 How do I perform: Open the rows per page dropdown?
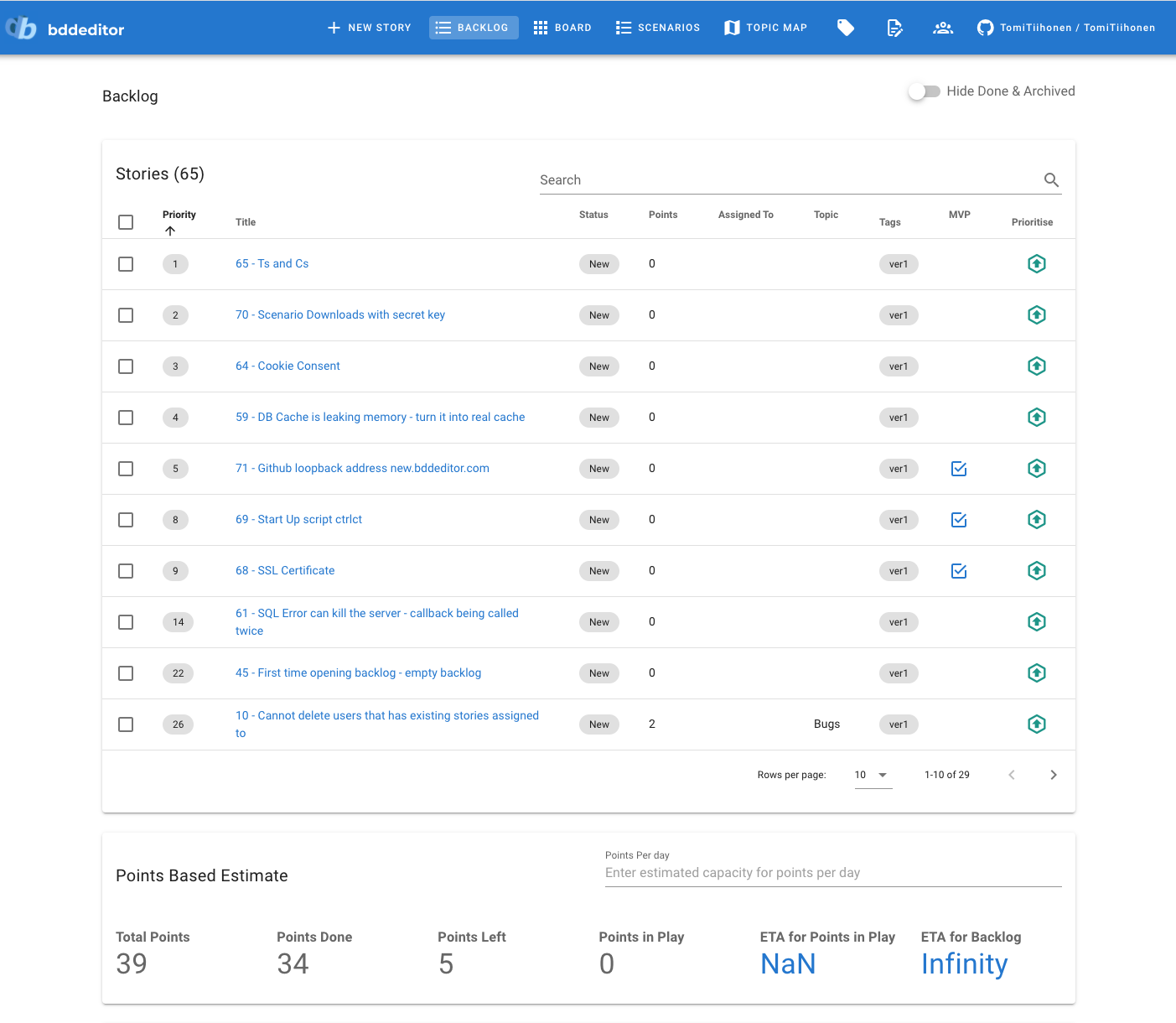[x=872, y=775]
